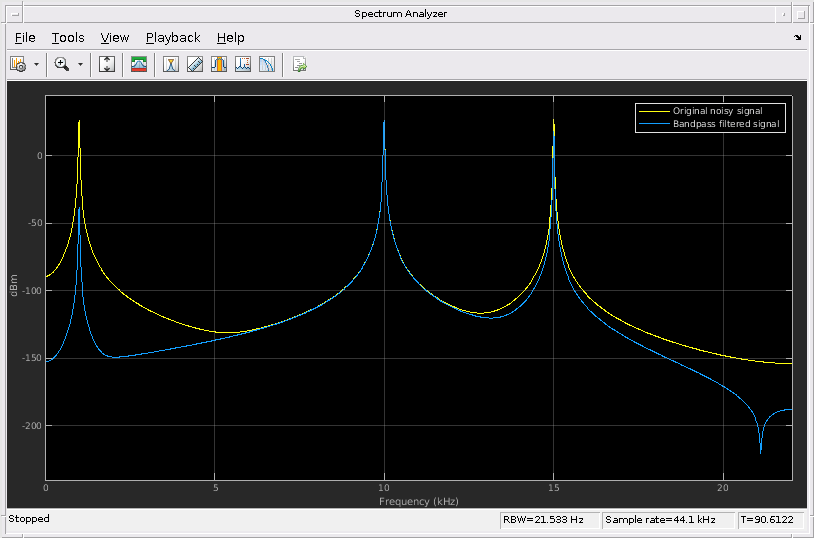Open the Playback menu

[x=173, y=38]
